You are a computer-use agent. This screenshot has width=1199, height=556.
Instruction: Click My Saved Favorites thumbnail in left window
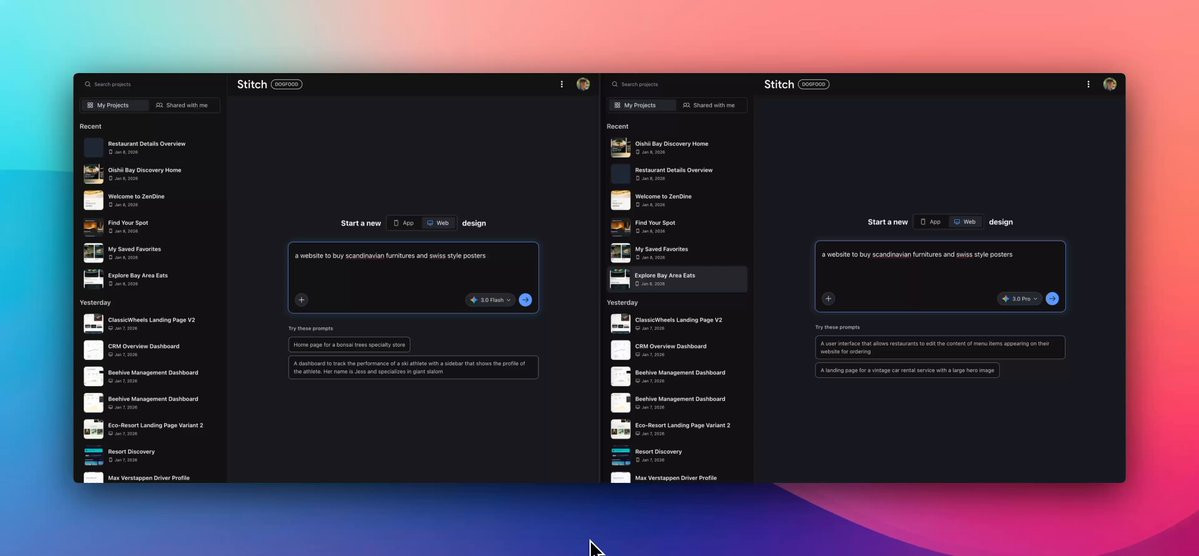pyautogui.click(x=93, y=252)
